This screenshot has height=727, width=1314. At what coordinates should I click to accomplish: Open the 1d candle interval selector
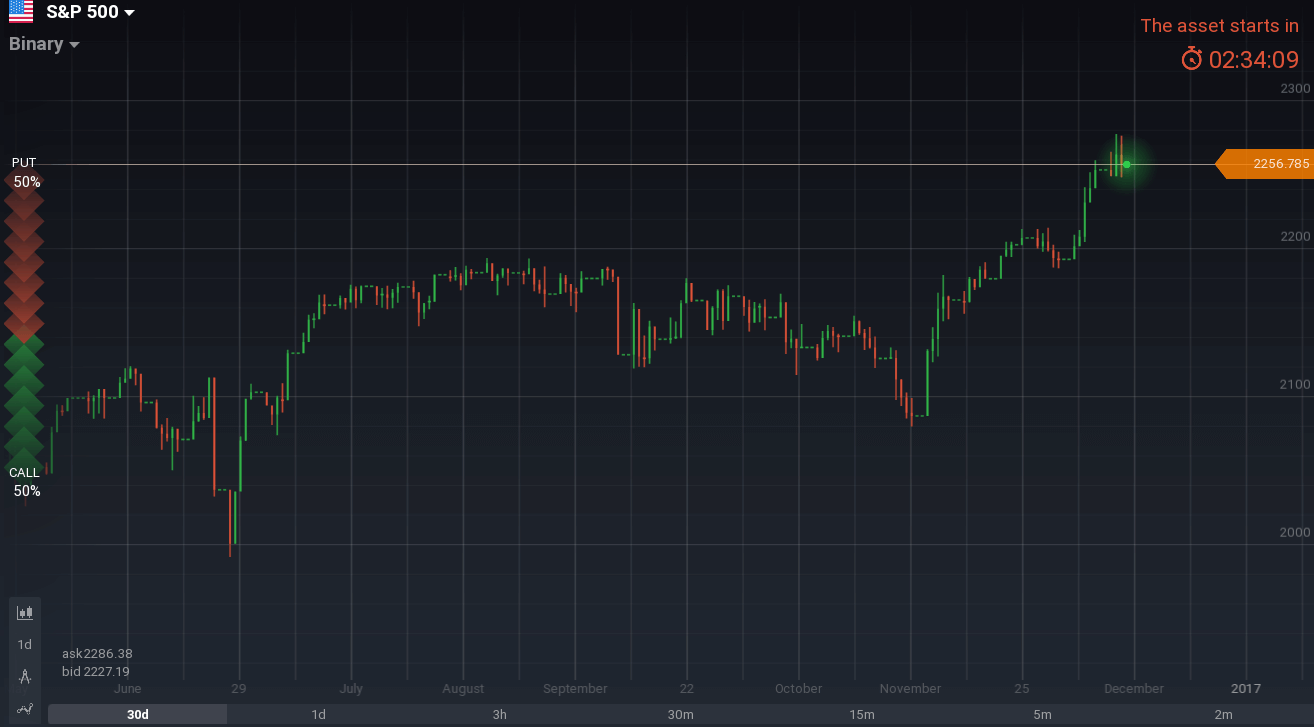pos(25,645)
